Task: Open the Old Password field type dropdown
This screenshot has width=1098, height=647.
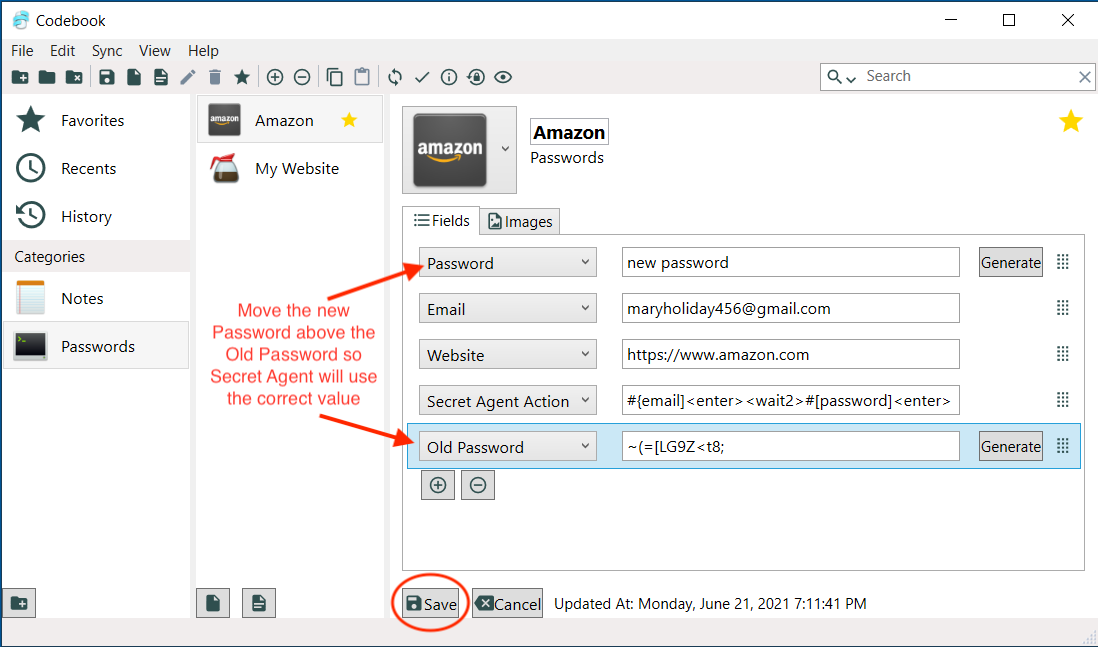Action: click(508, 446)
